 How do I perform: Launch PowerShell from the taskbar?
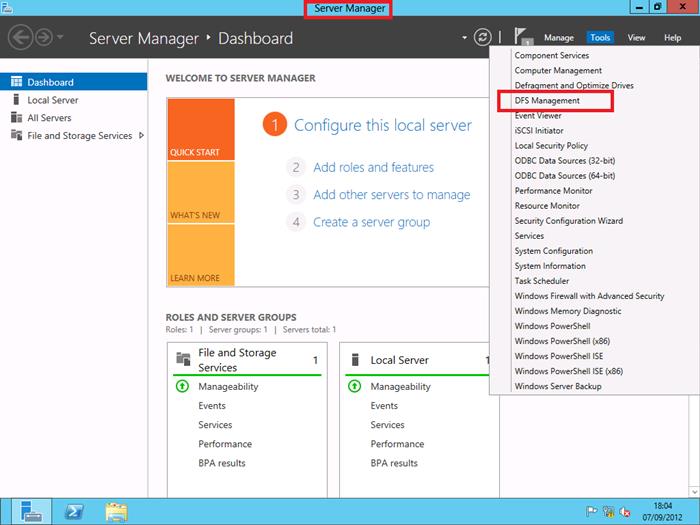tap(74, 512)
